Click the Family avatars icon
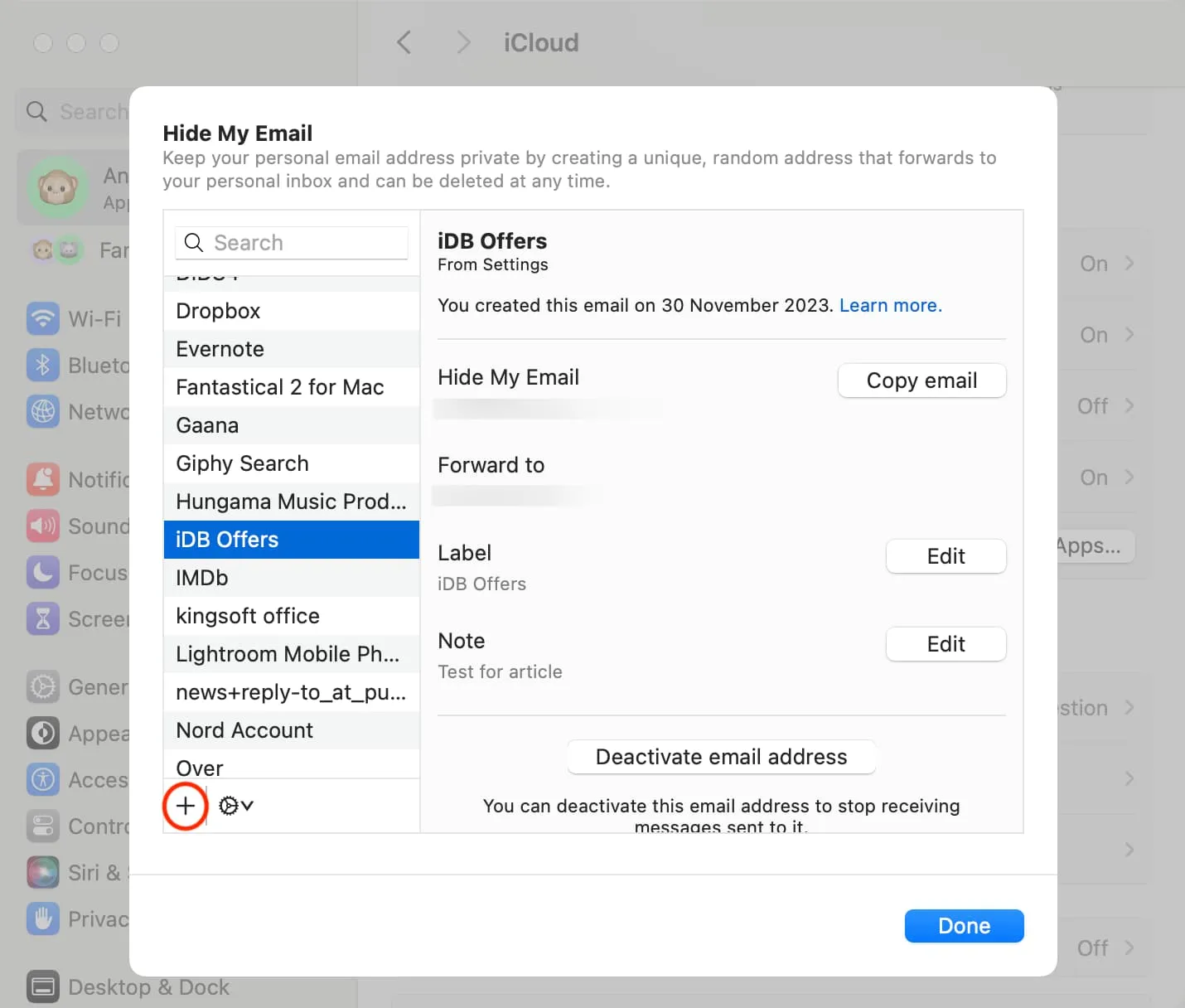1185x1008 pixels. pos(58,250)
